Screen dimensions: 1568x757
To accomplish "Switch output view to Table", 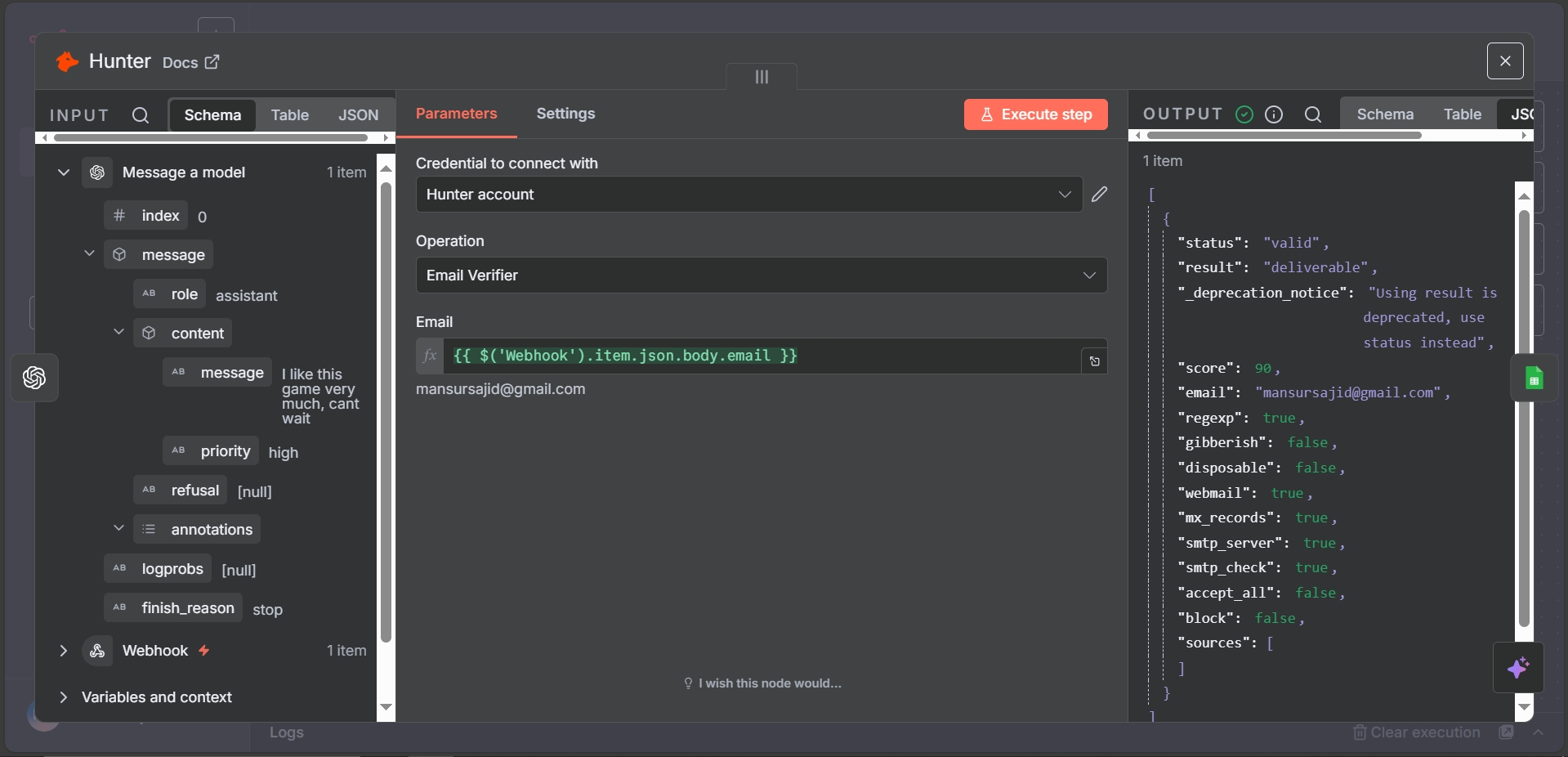I will pyautogui.click(x=1462, y=114).
